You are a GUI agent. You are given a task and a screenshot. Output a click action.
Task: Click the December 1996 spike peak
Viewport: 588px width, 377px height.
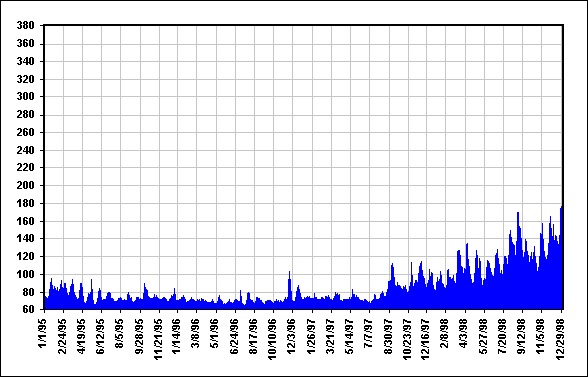[x=289, y=272]
